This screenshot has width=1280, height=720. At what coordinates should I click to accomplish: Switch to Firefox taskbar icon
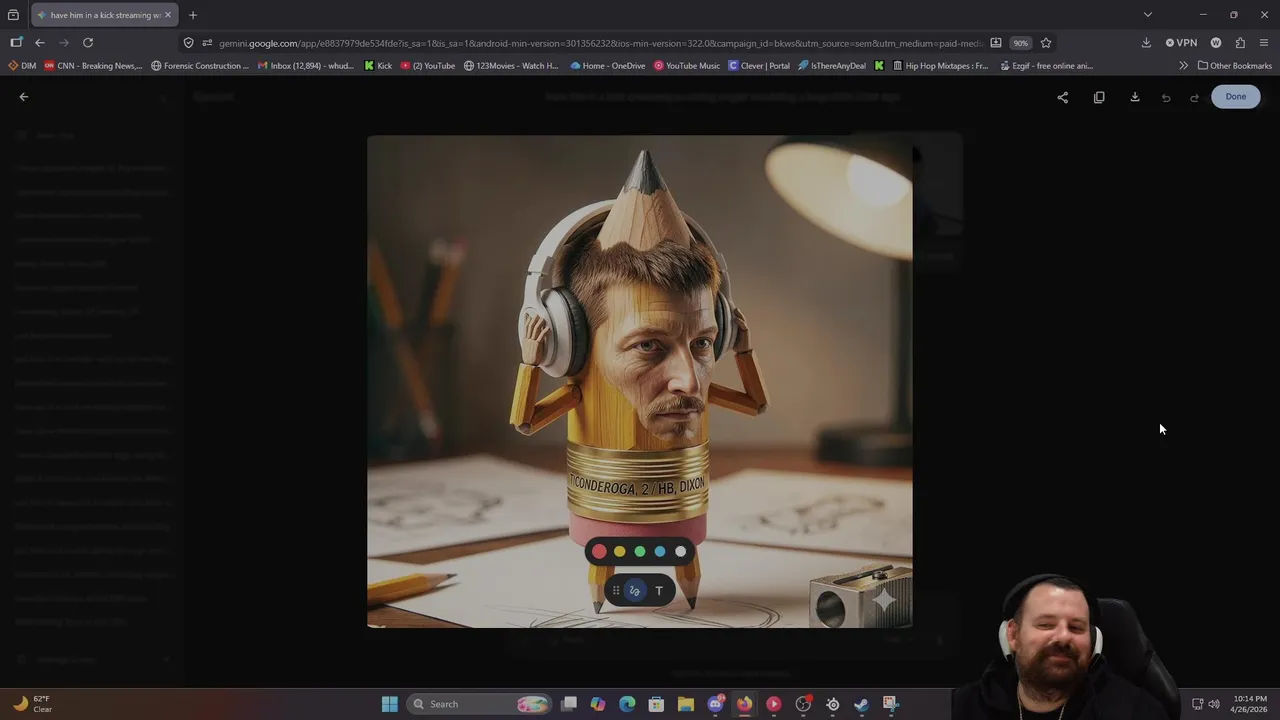(744, 704)
